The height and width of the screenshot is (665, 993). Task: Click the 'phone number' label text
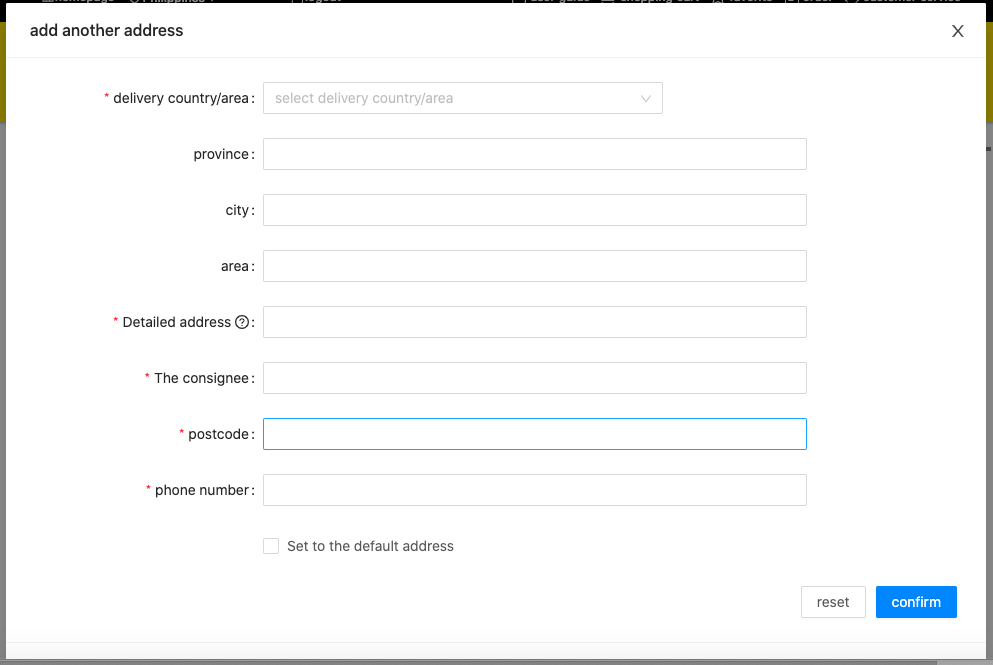point(201,490)
